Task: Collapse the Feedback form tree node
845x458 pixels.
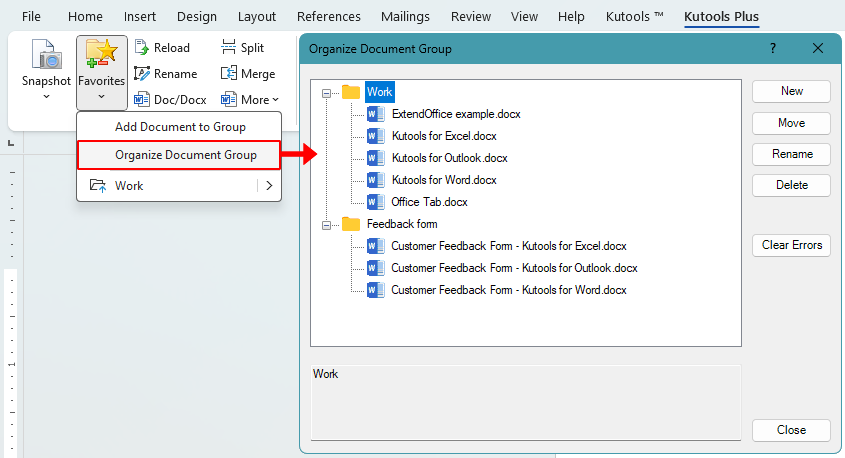Action: (327, 225)
